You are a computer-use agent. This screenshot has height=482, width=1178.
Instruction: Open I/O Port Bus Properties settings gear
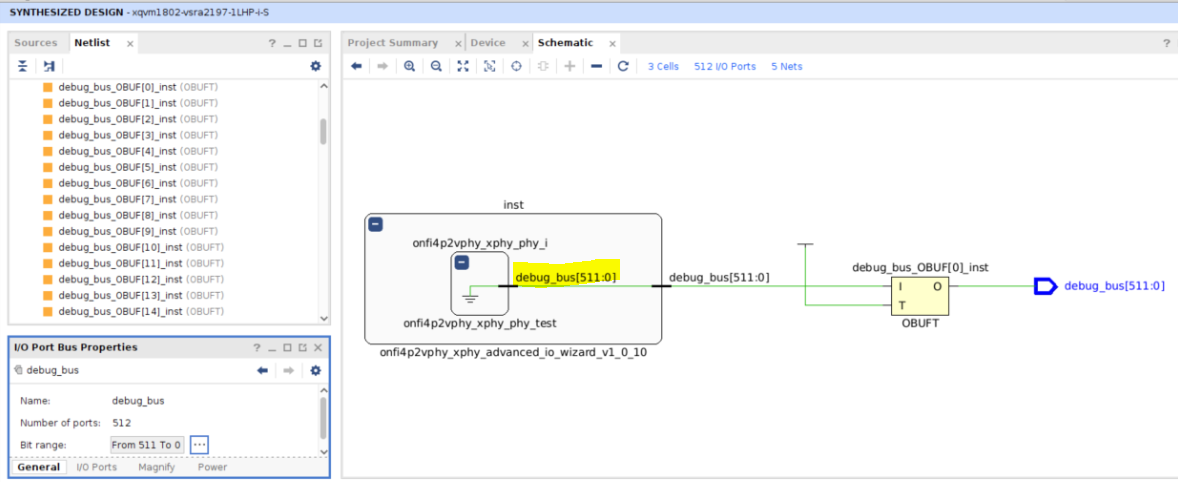coord(316,370)
